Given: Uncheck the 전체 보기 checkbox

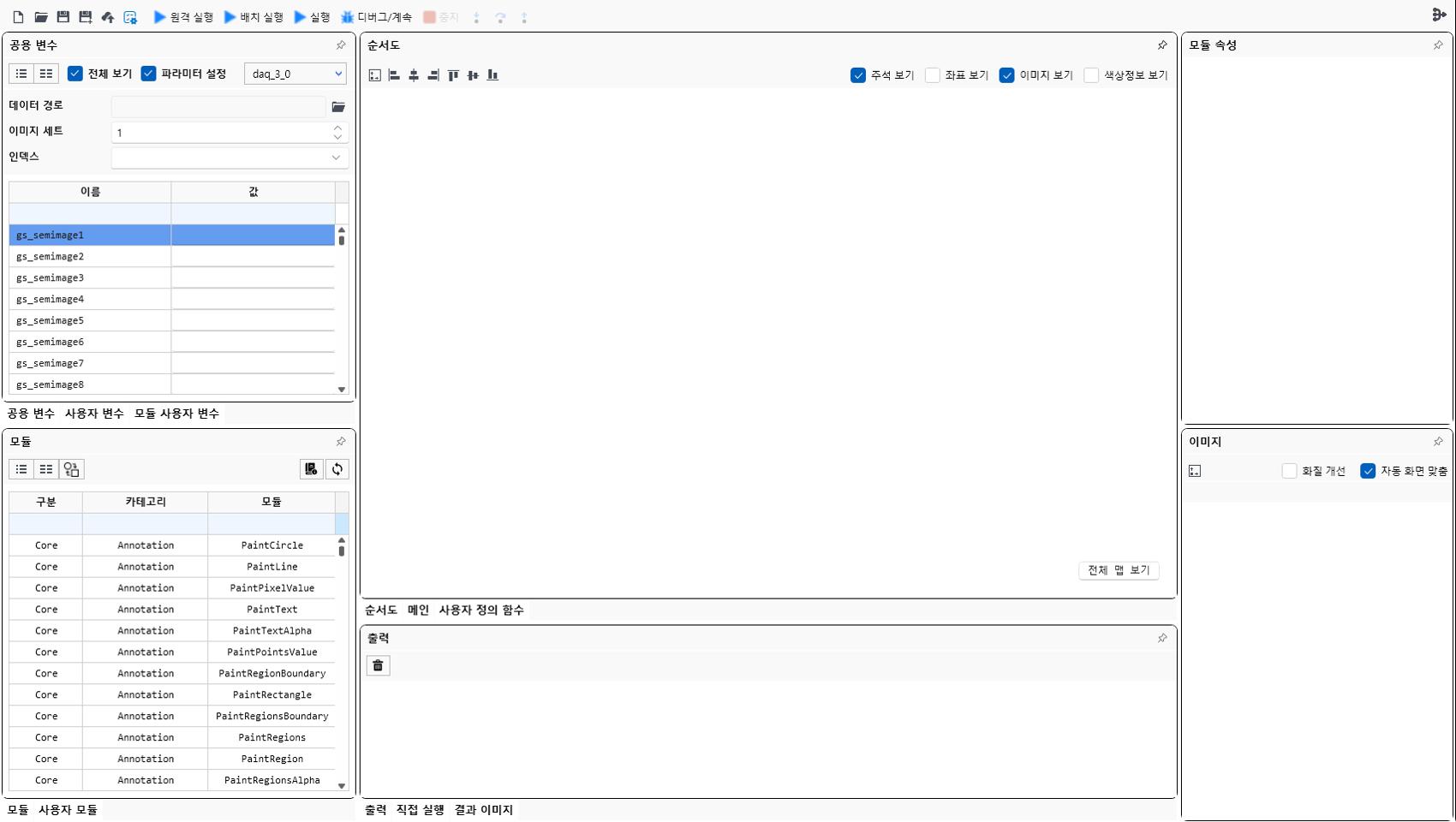Looking at the screenshot, I should point(75,74).
